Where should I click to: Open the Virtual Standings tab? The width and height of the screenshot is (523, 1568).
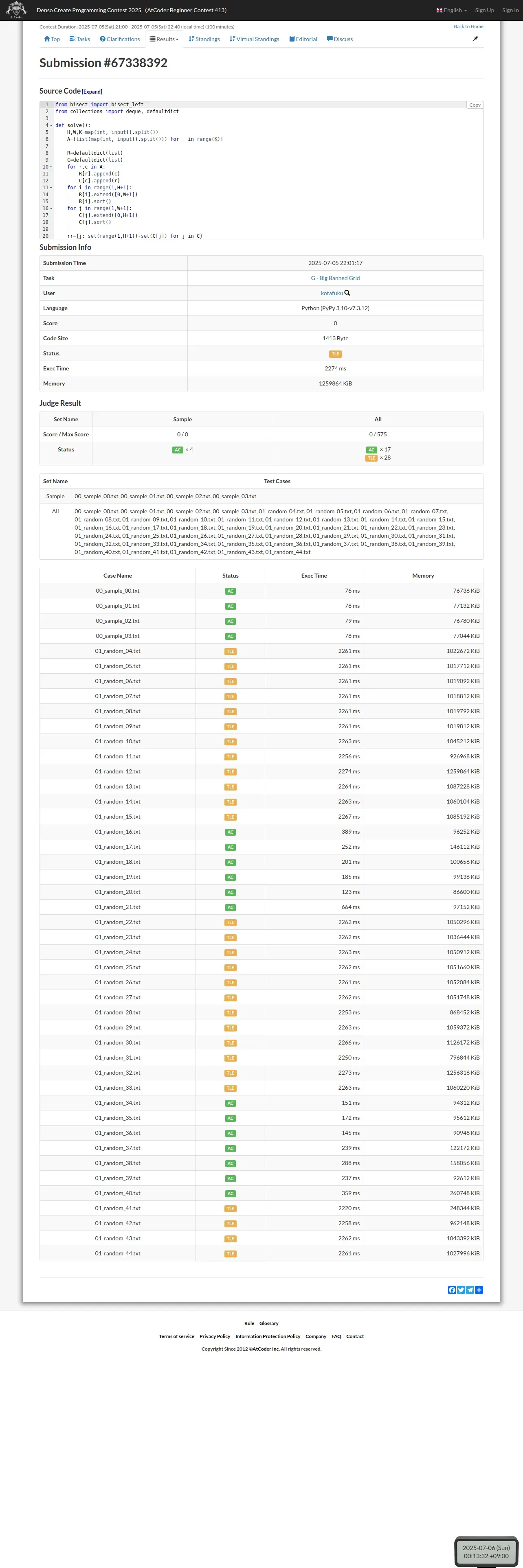point(255,39)
